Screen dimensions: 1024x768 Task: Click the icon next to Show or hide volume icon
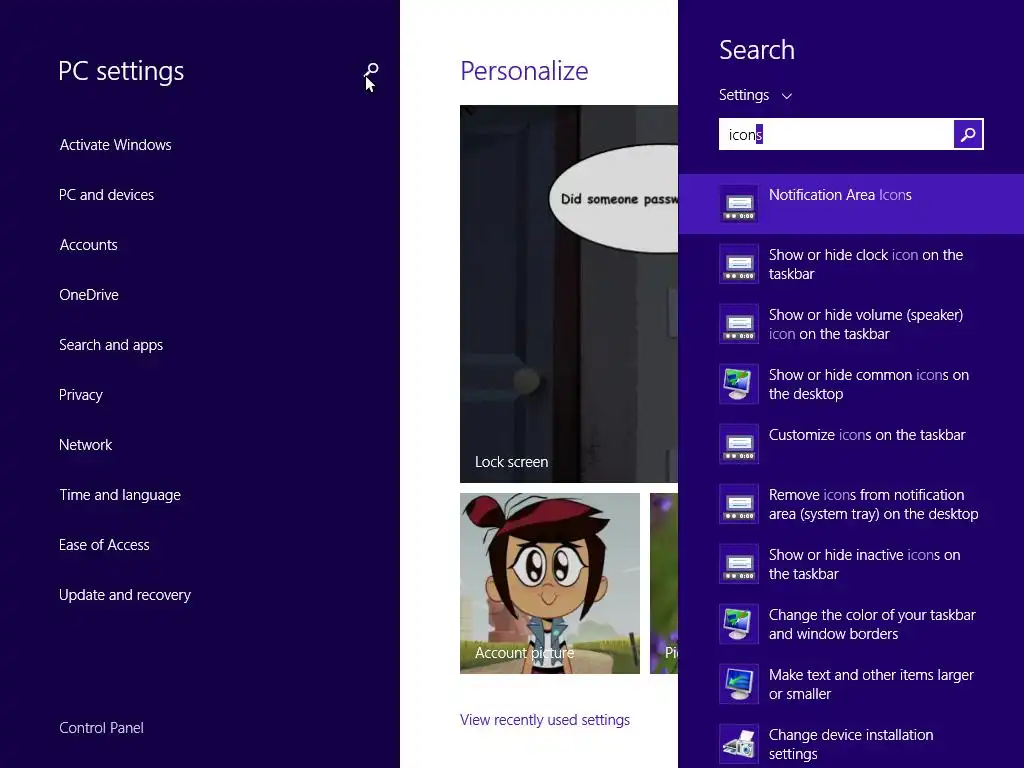point(739,324)
